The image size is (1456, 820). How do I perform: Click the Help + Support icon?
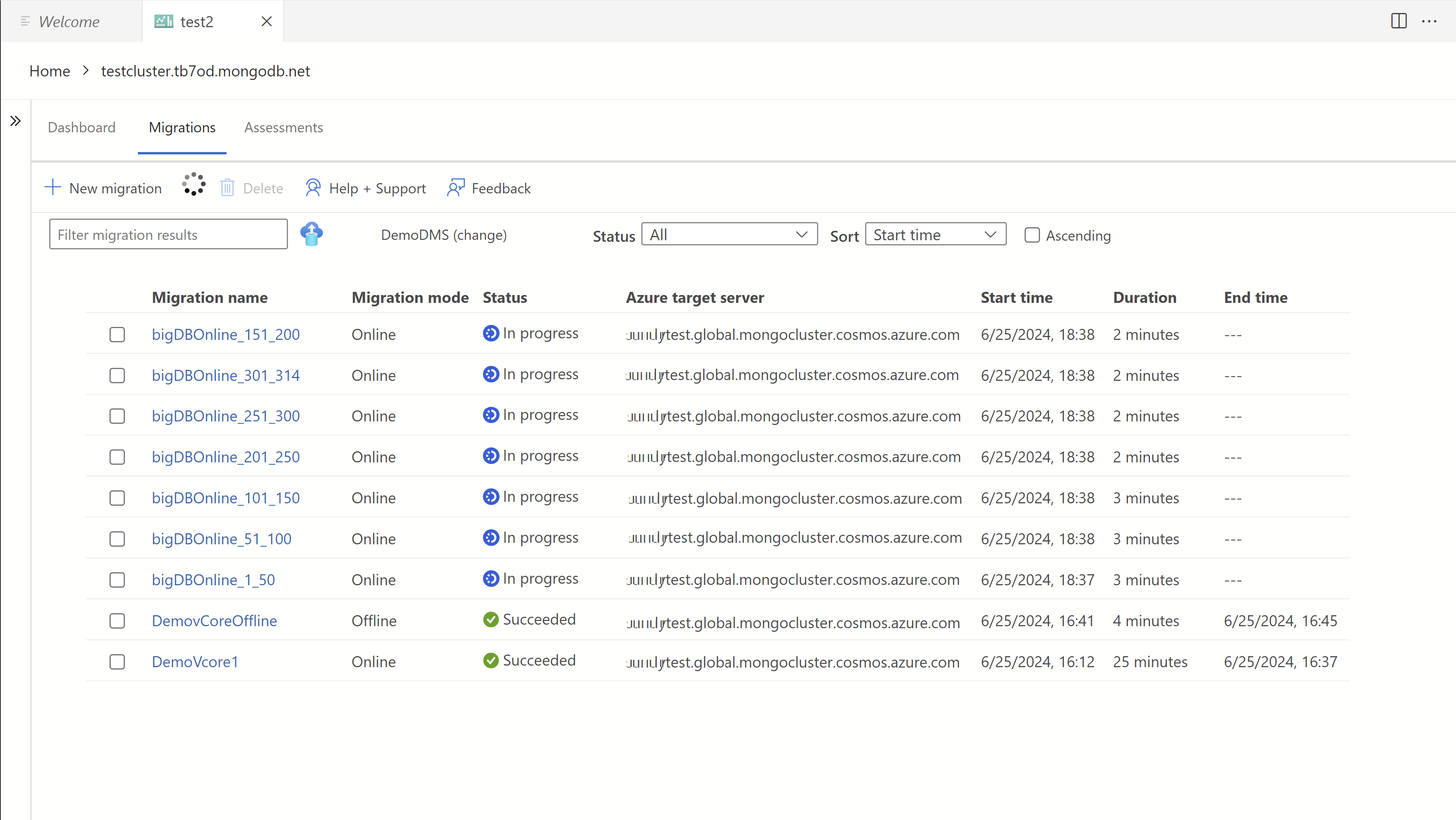[x=312, y=187]
